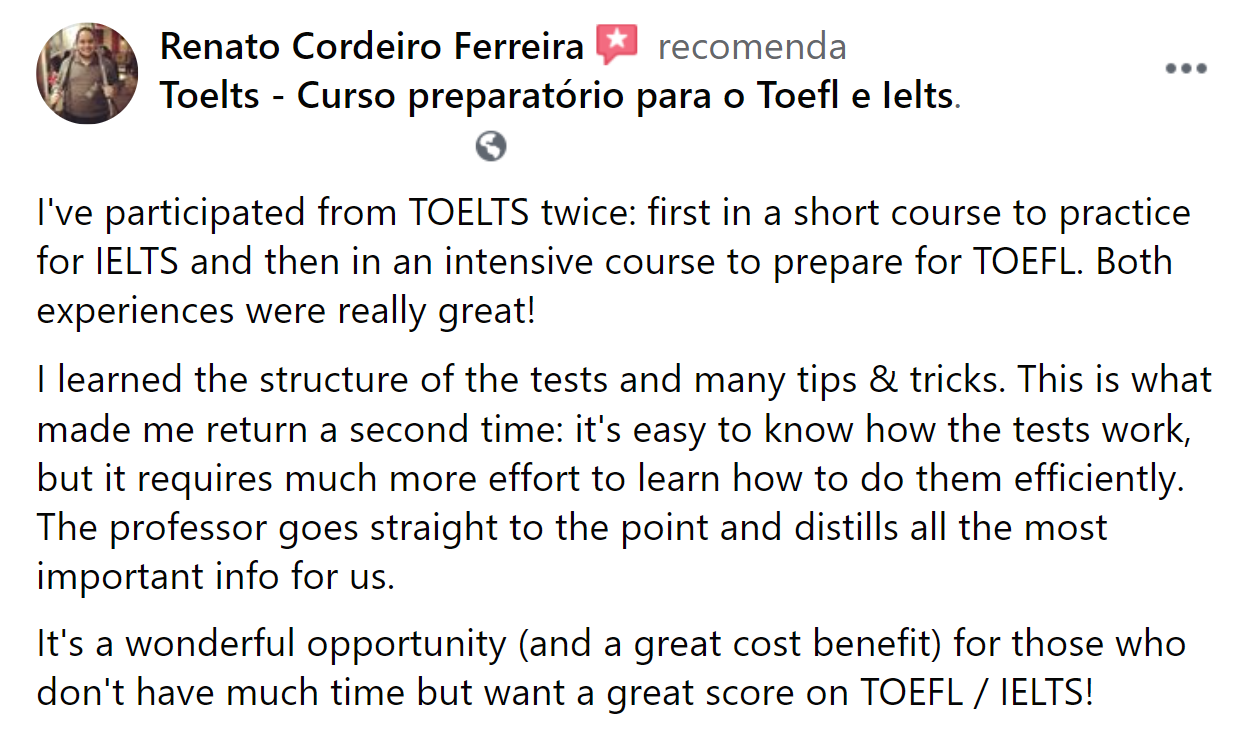Image resolution: width=1251 pixels, height=743 pixels.
Task: Click "Toefl e Ielts" in the page title
Action: pyautogui.click(x=850, y=96)
